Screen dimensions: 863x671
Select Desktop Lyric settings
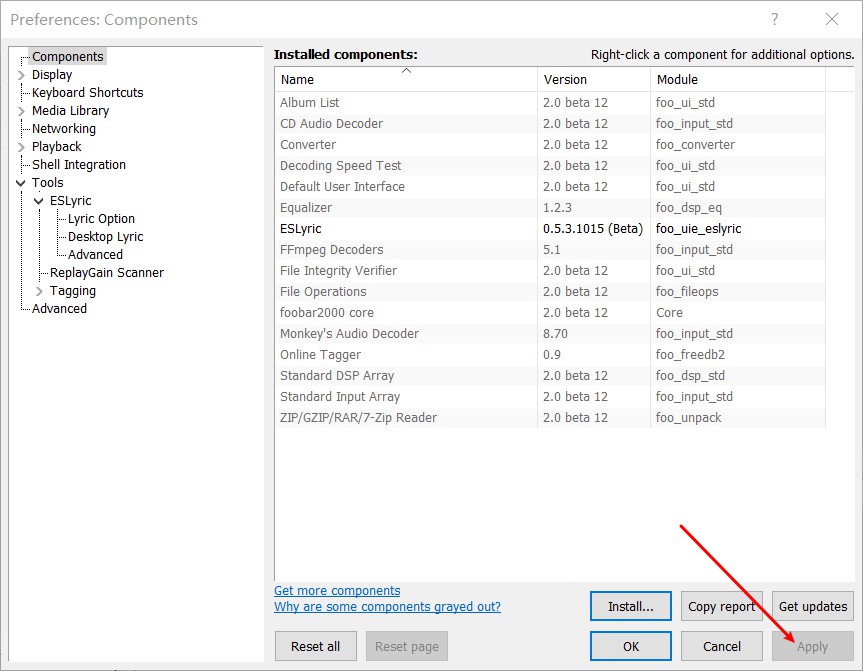106,237
